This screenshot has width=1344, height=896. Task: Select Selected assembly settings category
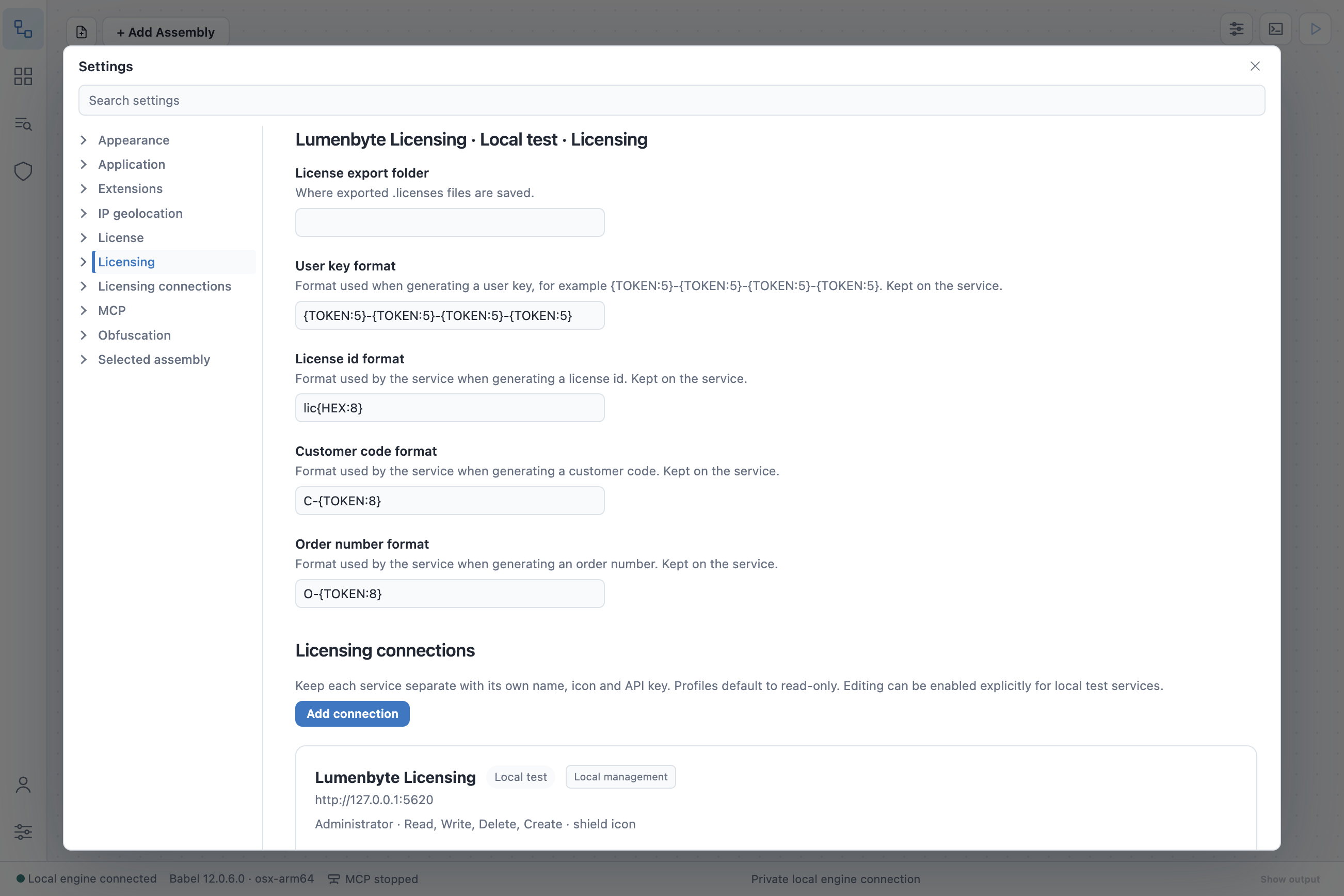tap(154, 359)
